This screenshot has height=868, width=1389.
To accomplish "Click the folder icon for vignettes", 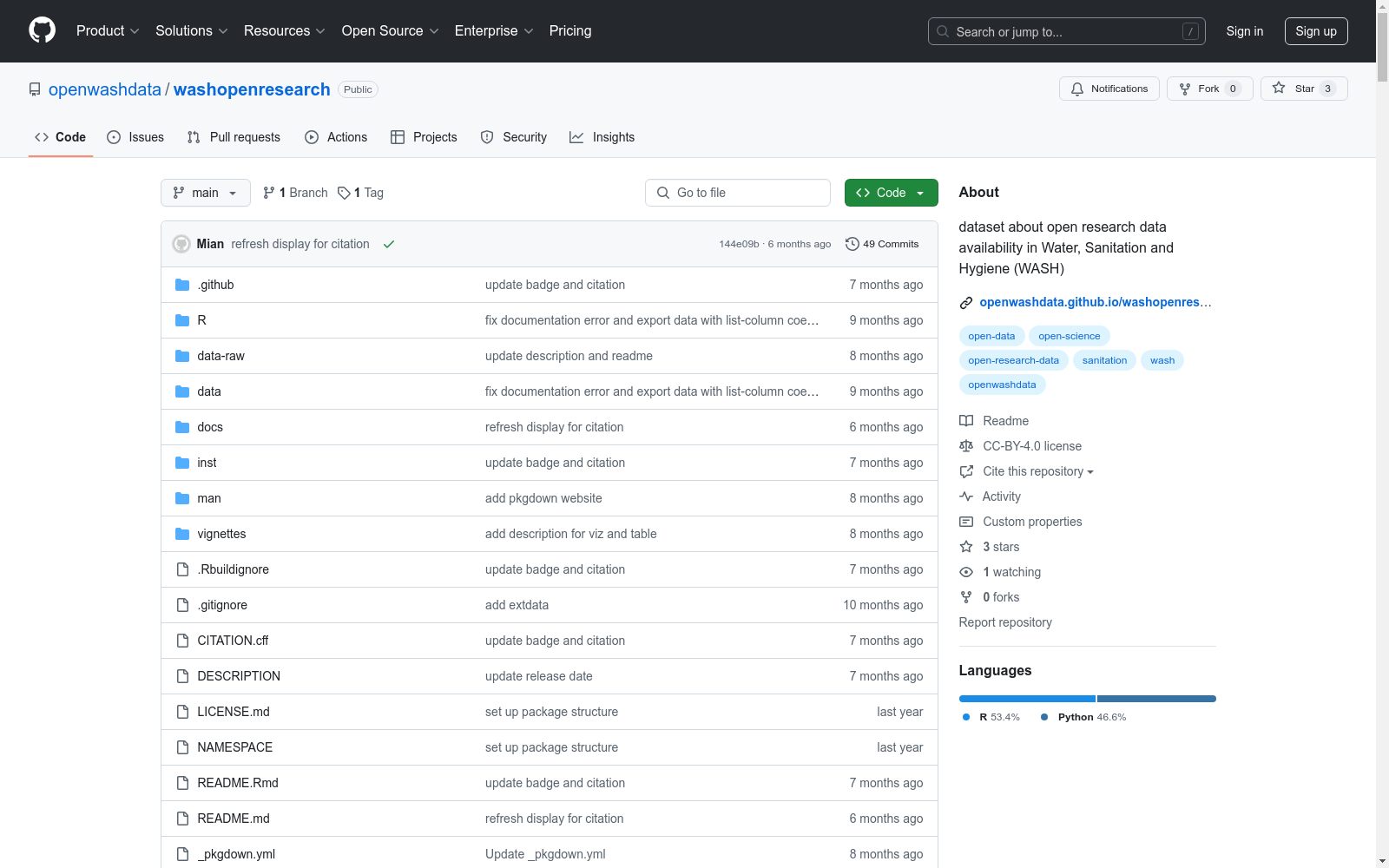I will [182, 534].
